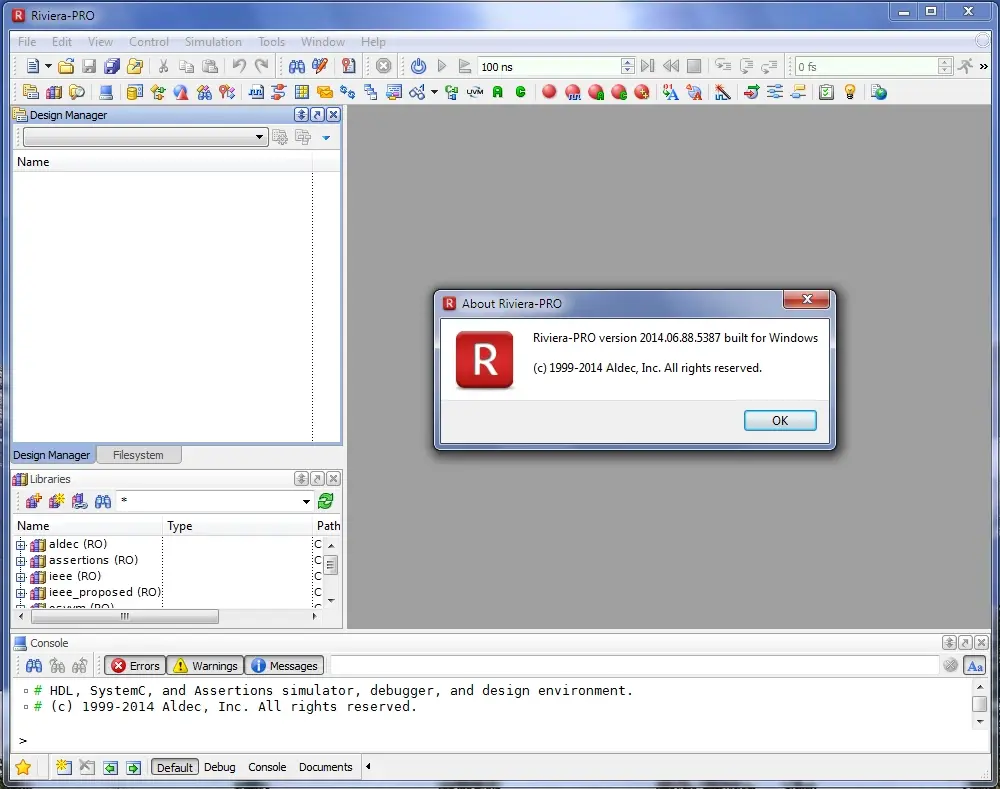
Task: Click the Libraries refresh green arrows icon
Action: point(326,501)
